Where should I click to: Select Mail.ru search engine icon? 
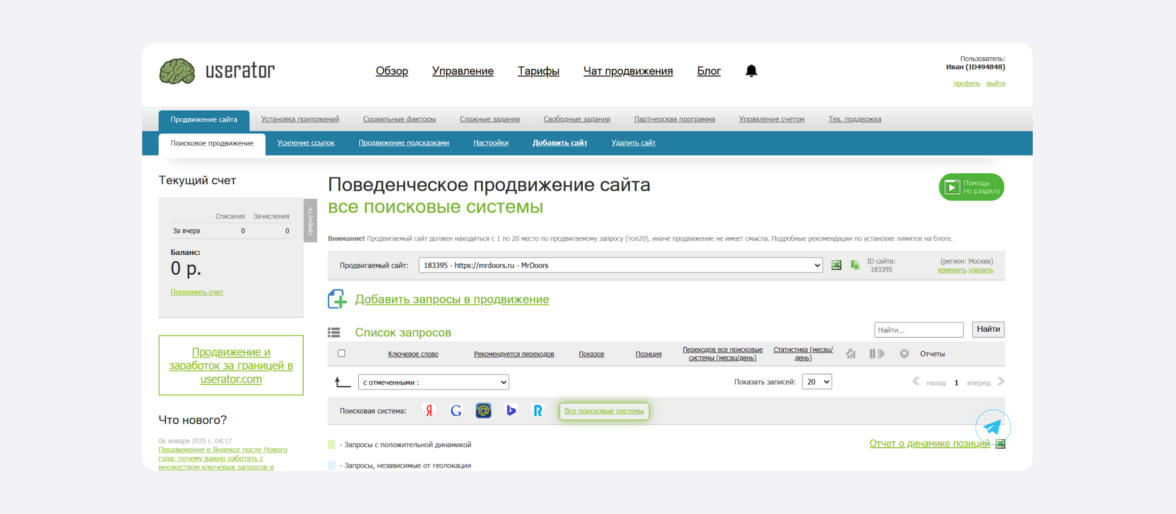(x=483, y=411)
